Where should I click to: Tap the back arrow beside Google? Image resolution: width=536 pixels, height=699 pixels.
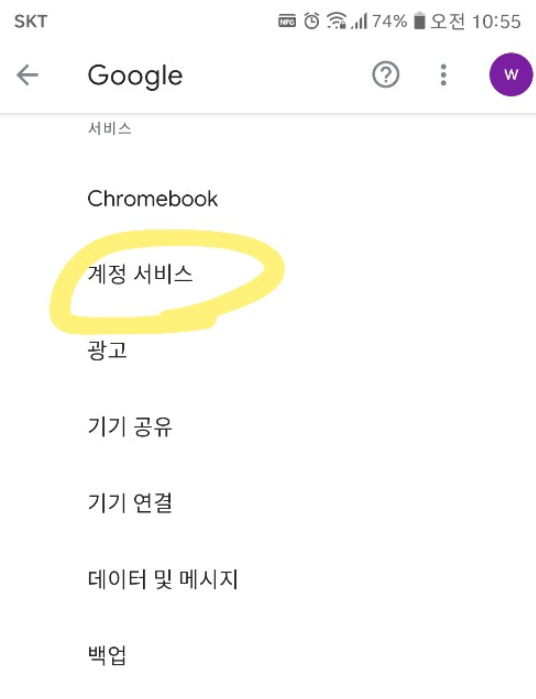tap(27, 75)
